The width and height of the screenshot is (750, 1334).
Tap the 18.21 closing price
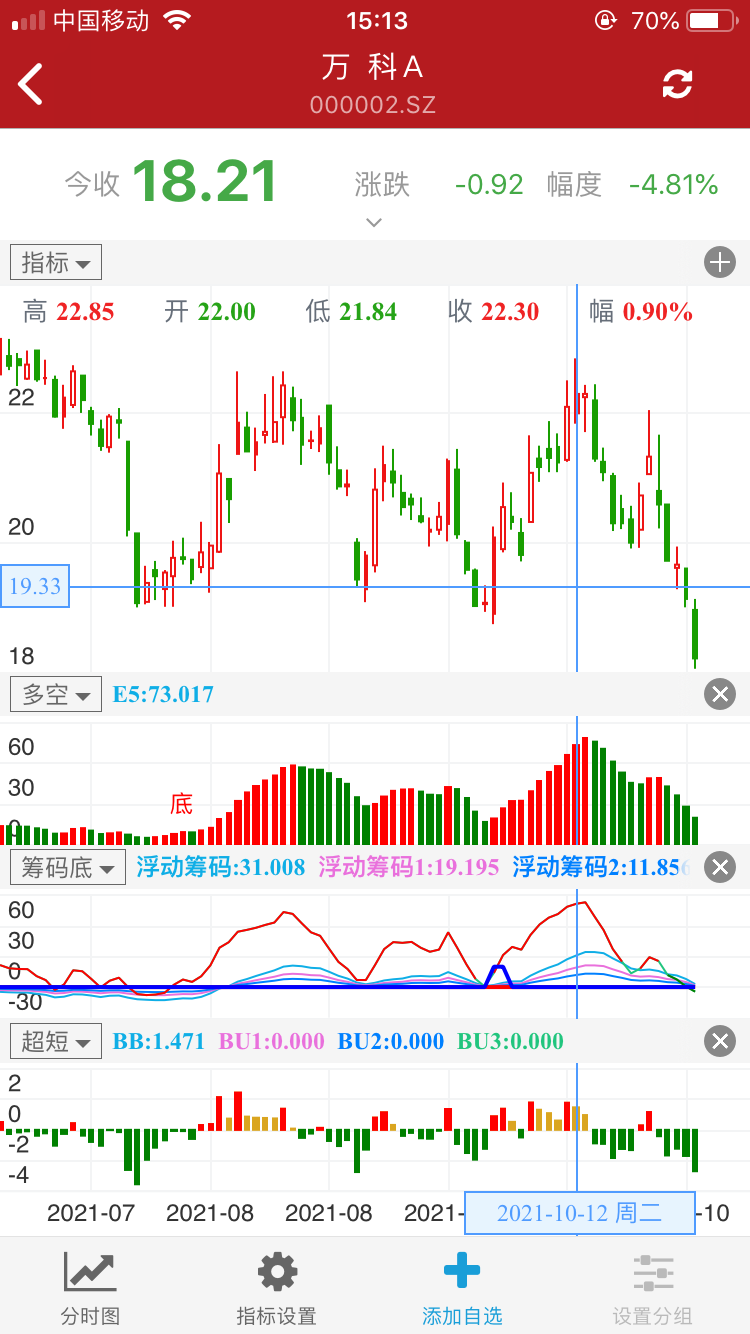point(205,182)
